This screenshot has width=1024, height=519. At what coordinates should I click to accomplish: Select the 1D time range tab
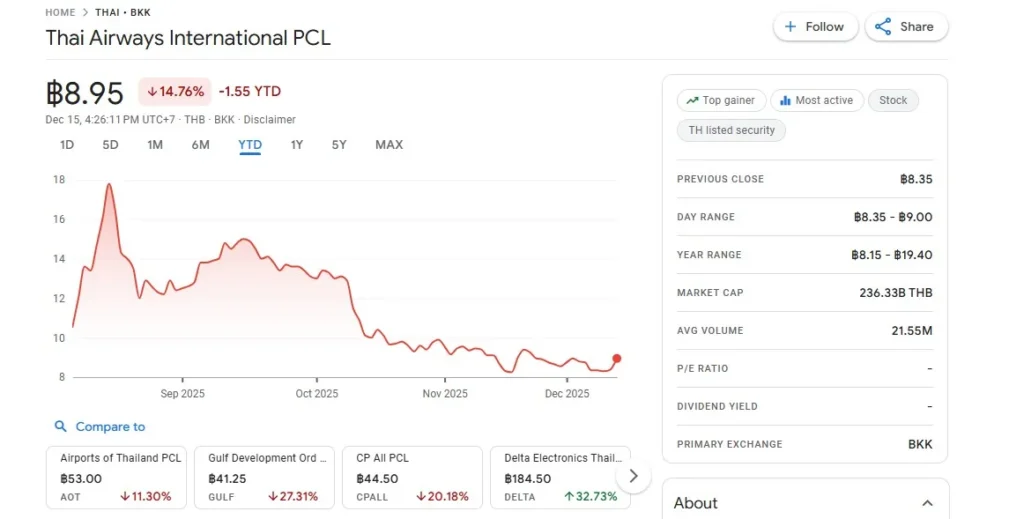point(67,145)
